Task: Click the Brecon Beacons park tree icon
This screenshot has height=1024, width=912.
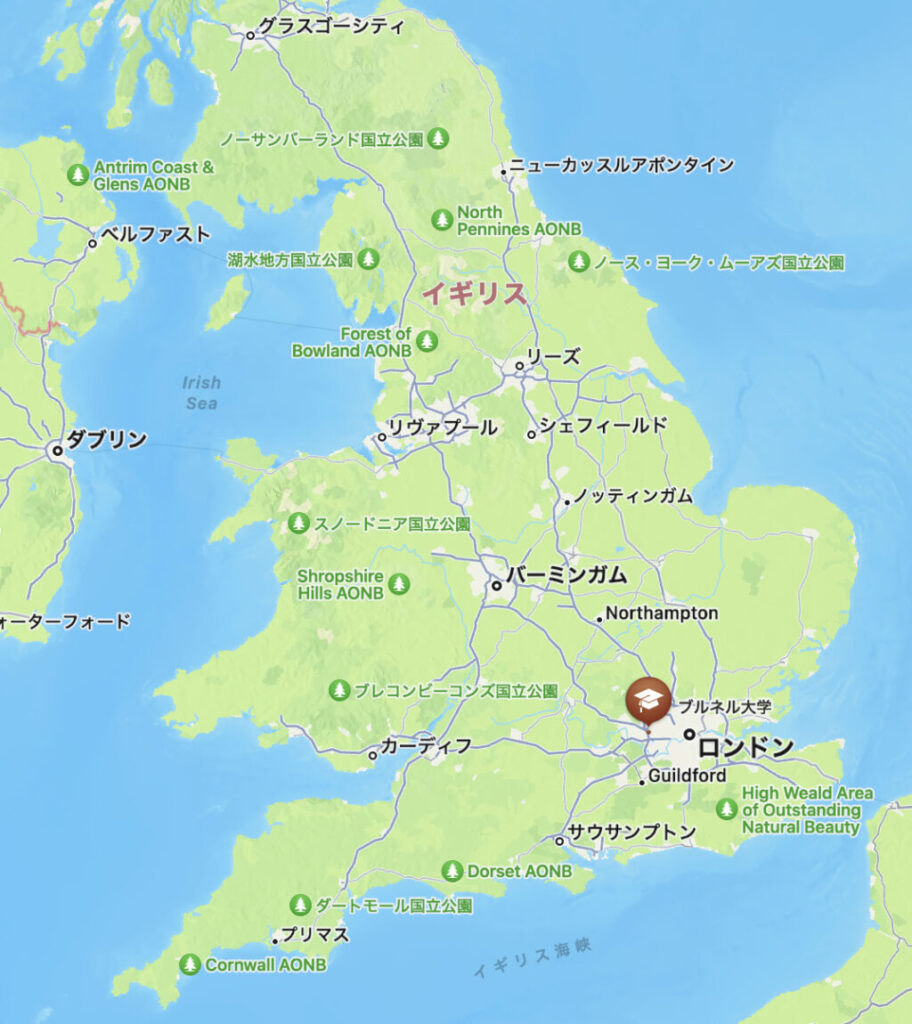Action: pyautogui.click(x=338, y=690)
